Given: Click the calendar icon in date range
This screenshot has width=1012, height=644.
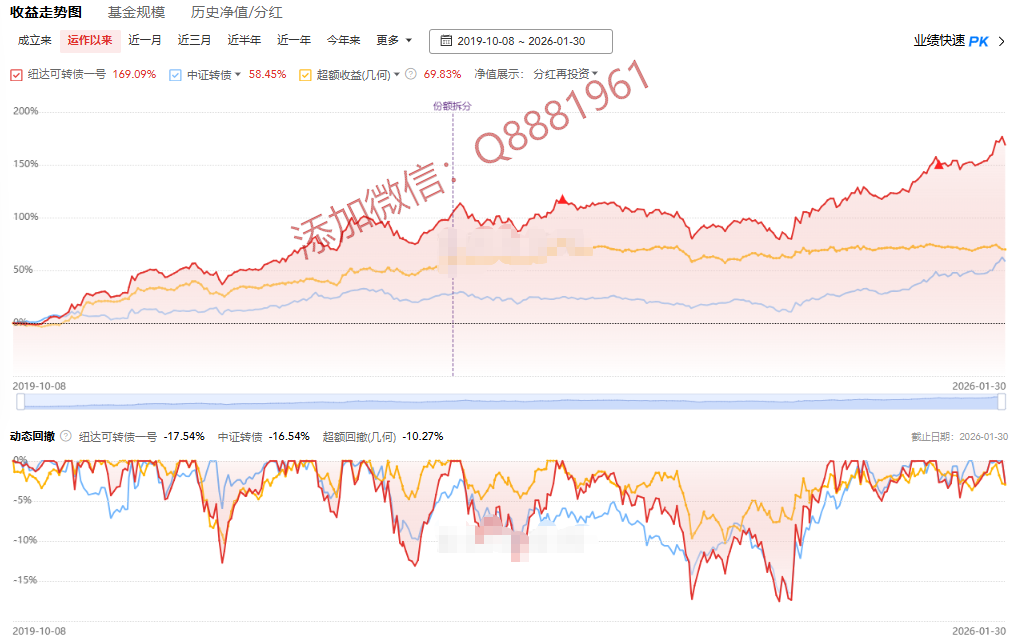Looking at the screenshot, I should coord(446,41).
